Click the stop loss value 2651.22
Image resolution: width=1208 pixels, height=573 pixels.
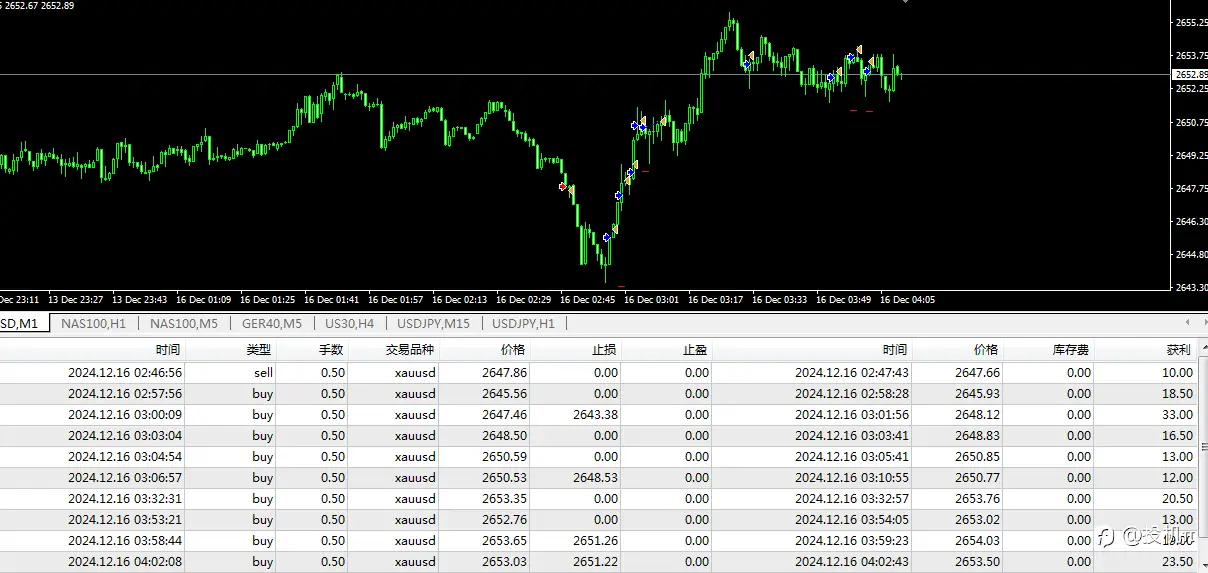(x=595, y=561)
